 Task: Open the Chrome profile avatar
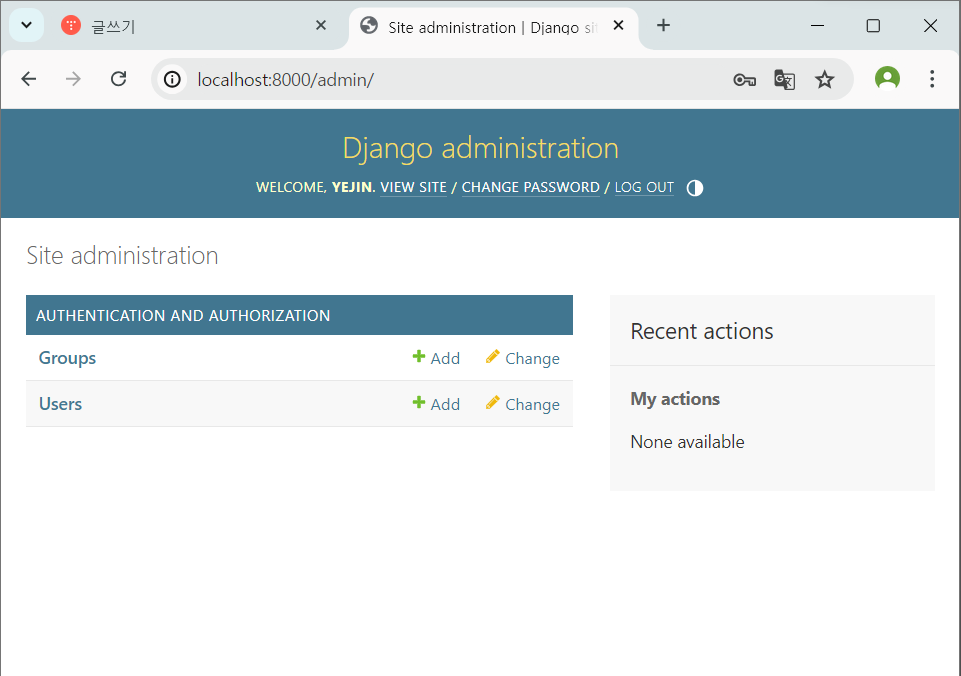(887, 78)
